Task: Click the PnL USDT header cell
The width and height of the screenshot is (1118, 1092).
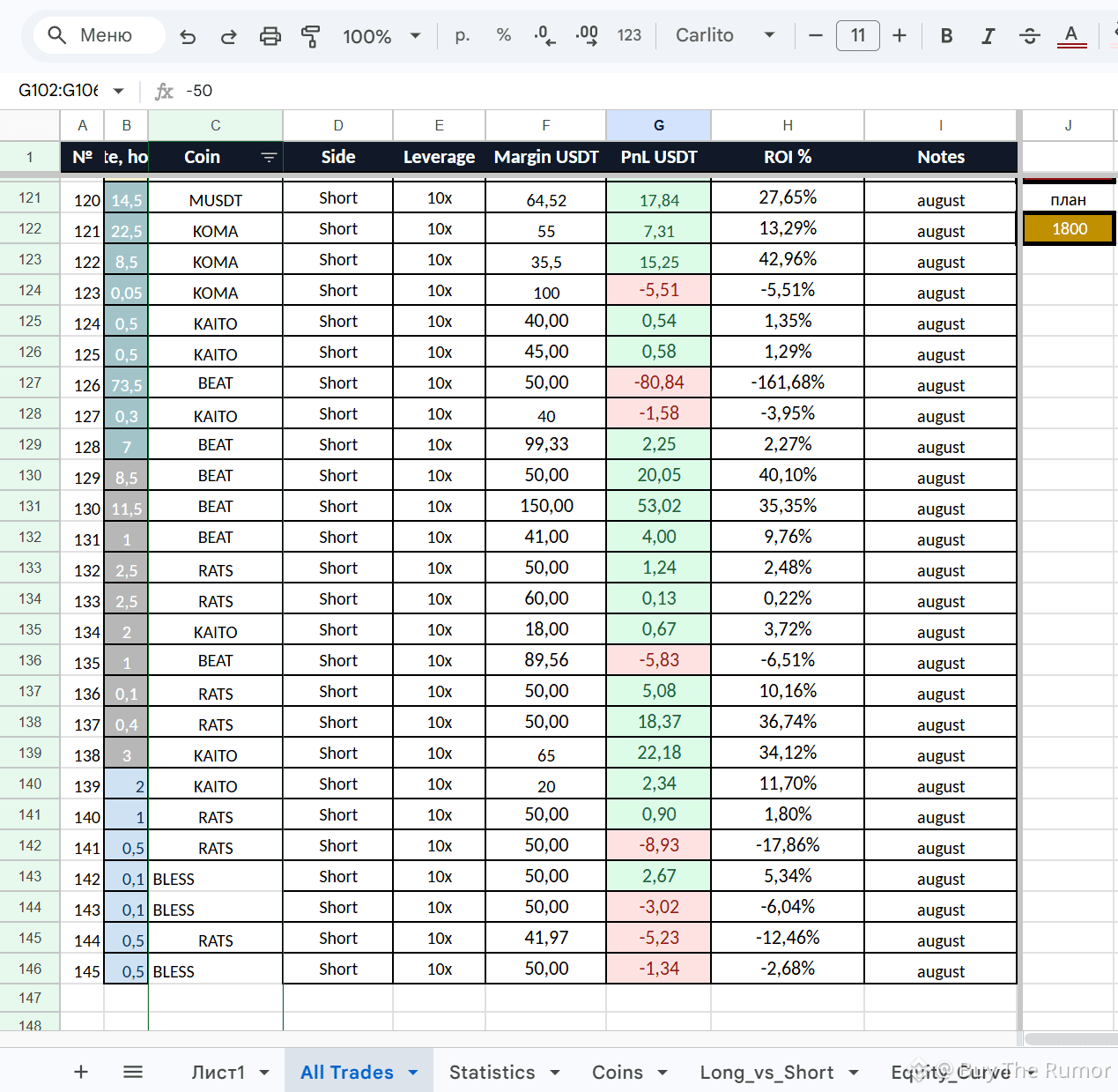Action: pos(658,157)
